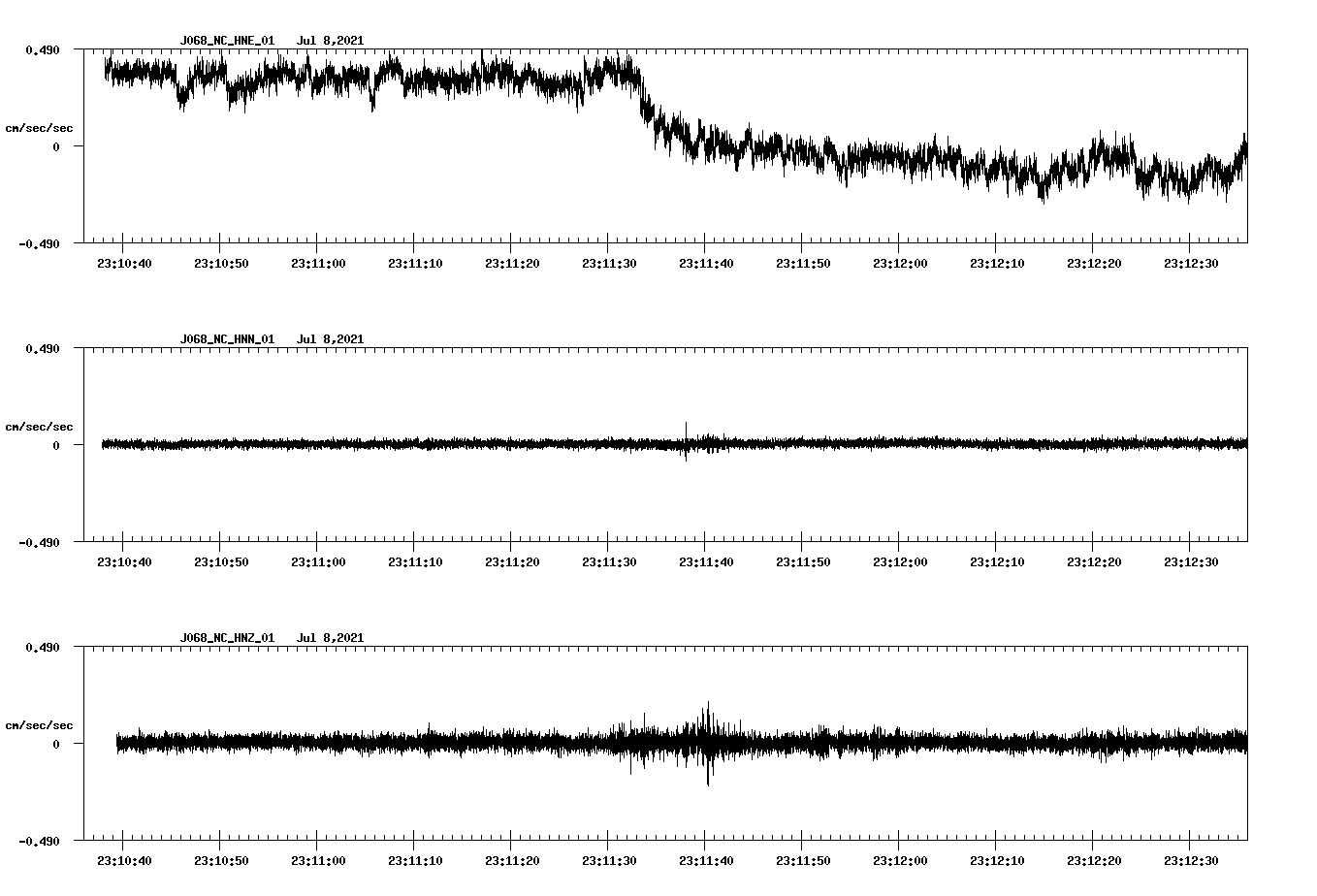Click 23:12:20 time label under HNZ plot
The height and width of the screenshot is (896, 1317).
click(1094, 861)
